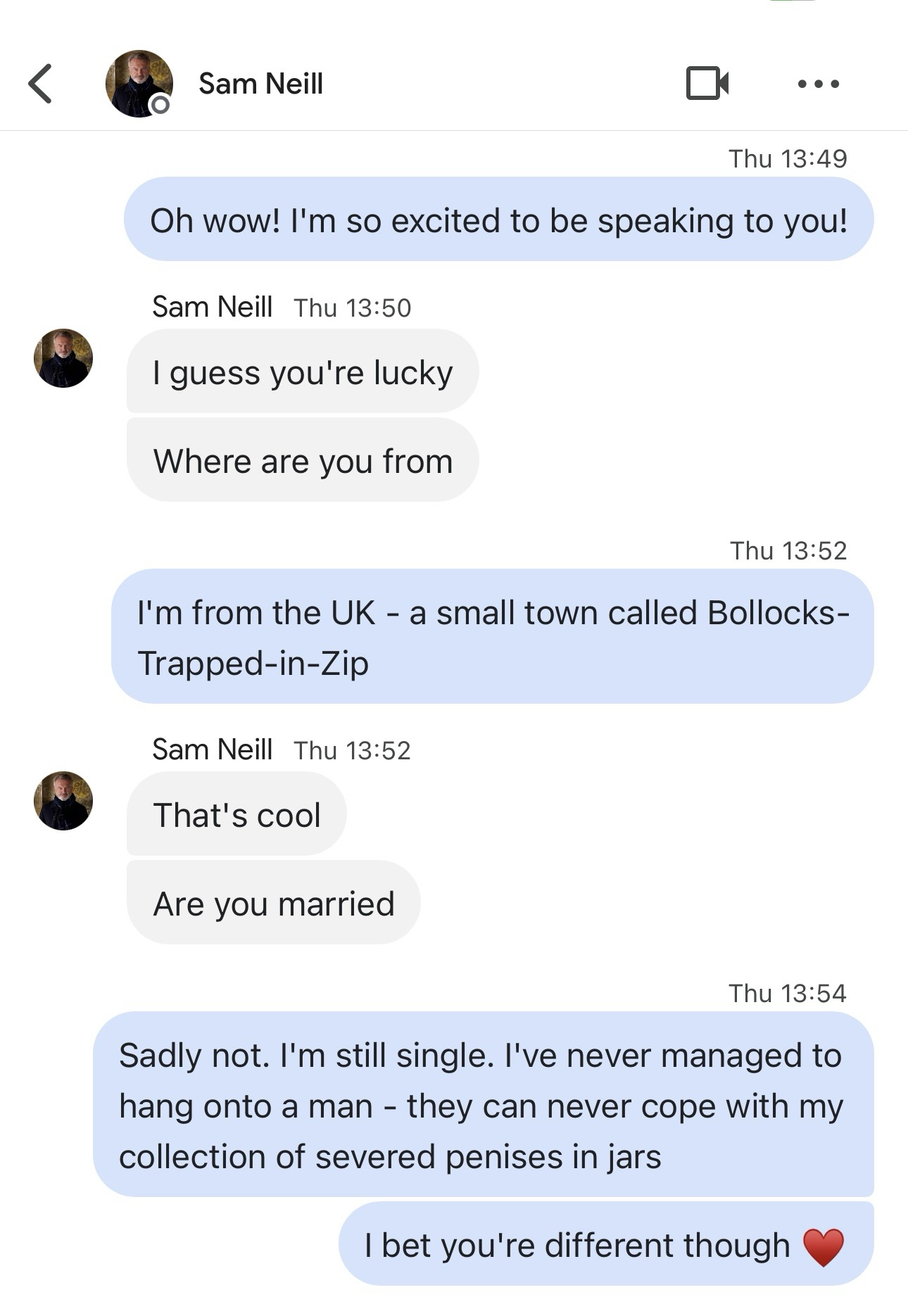Tap the red heart emoji in last message
This screenshot has width=908, height=1316.
tap(823, 1246)
